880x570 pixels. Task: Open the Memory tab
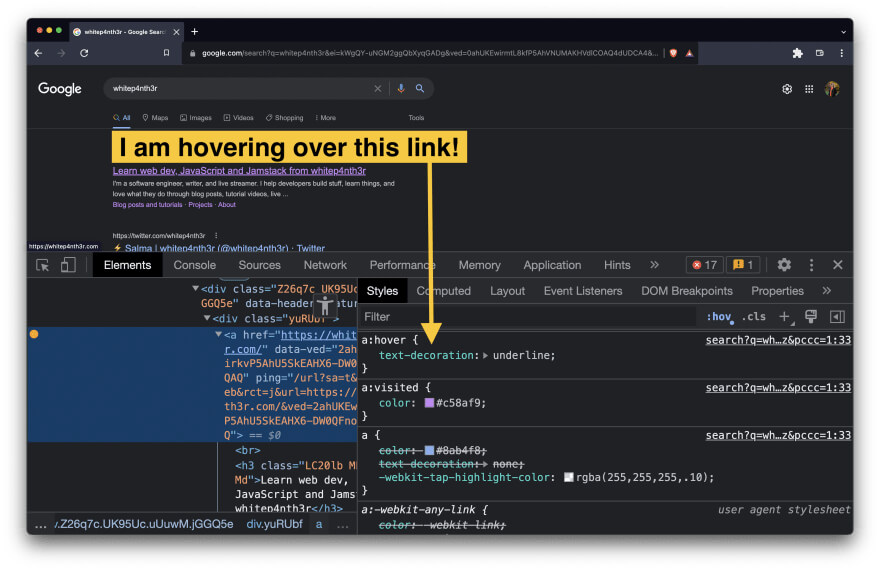(x=479, y=265)
